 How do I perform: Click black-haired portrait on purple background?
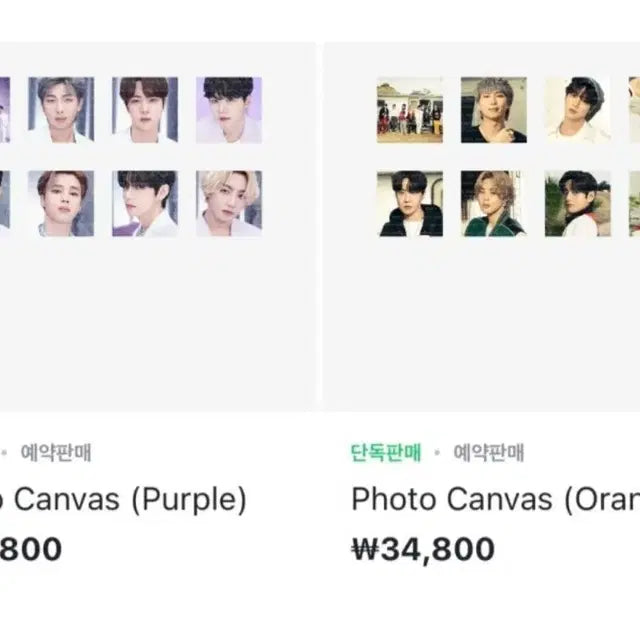coord(228,109)
